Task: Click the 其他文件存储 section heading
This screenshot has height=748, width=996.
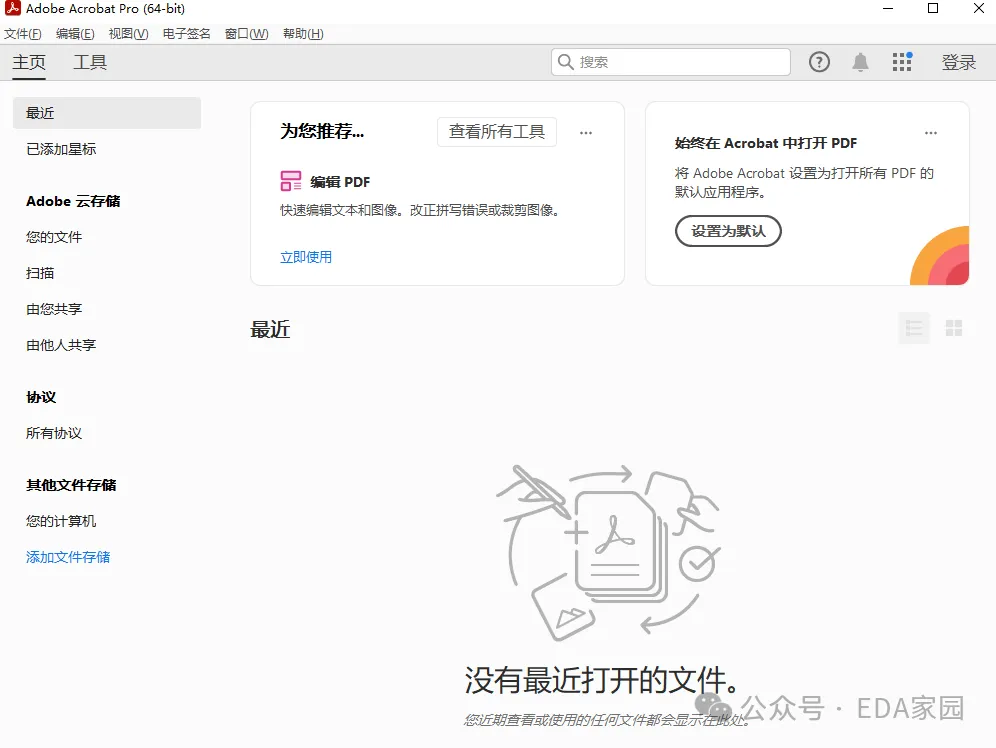Action: click(71, 485)
